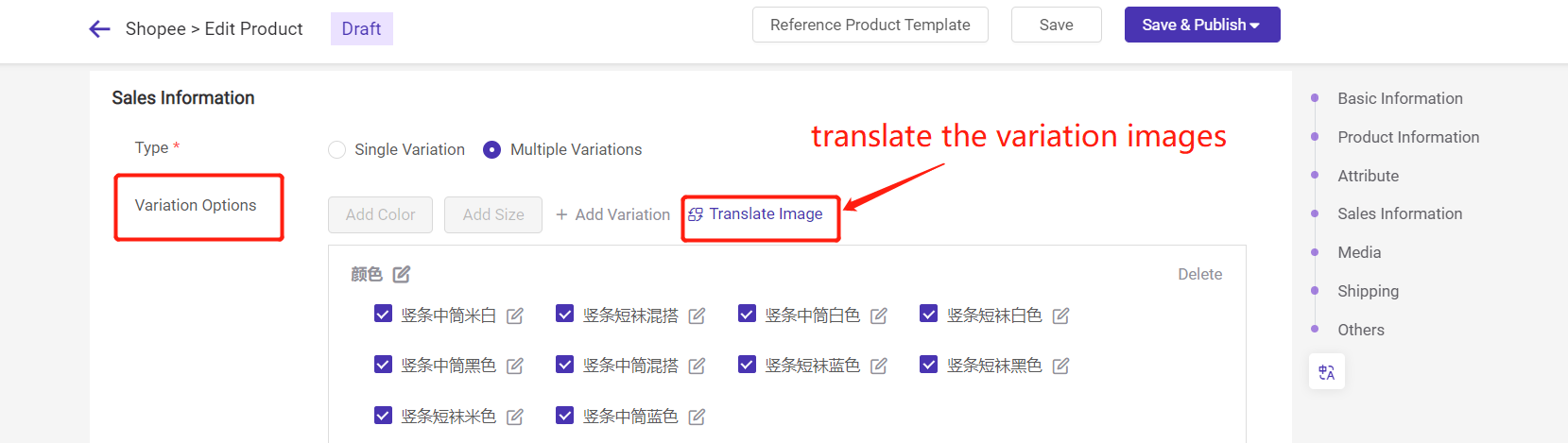1568x443 pixels.
Task: Edit the 竖条中筒白色 option name
Action: point(879,315)
